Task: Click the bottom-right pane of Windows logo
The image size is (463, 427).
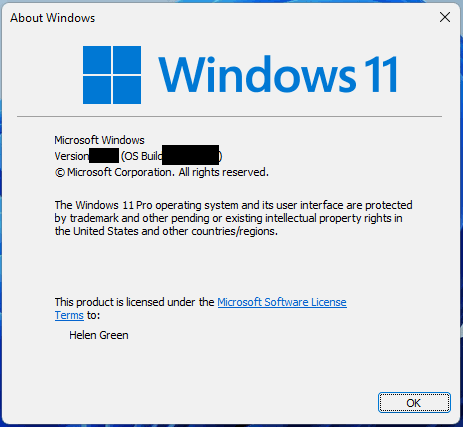Action: tap(127, 90)
